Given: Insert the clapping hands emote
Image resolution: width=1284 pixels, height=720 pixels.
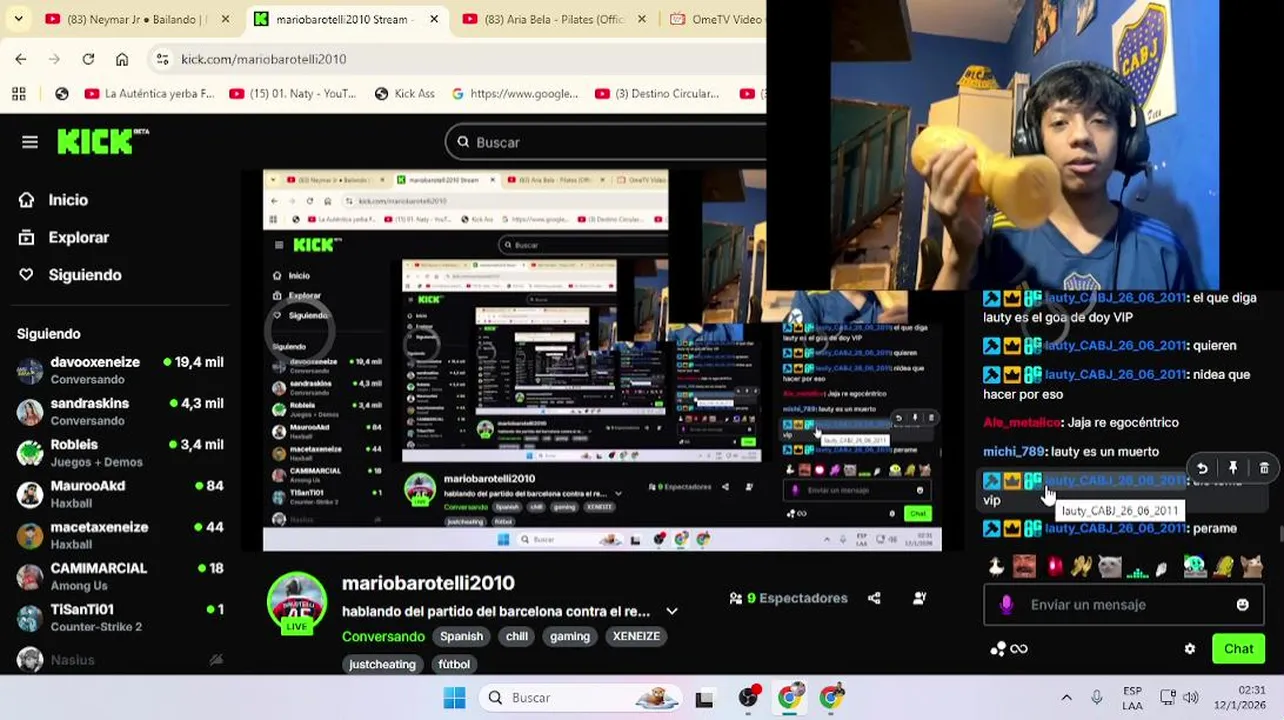Looking at the screenshot, I should pyautogui.click(x=1081, y=567).
